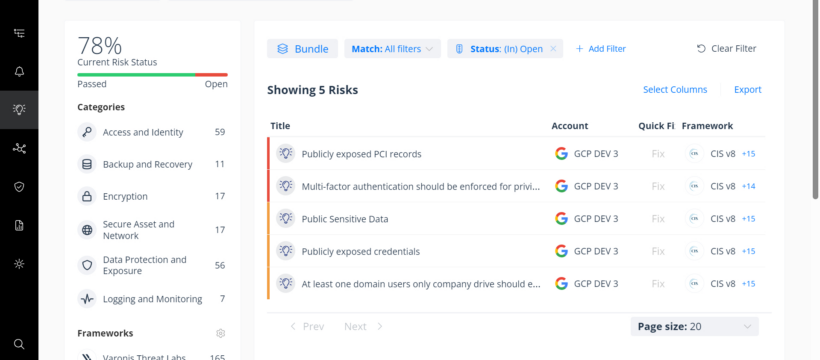Select the Encryption category
Viewport: 820px width, 360px height.
(152, 196)
